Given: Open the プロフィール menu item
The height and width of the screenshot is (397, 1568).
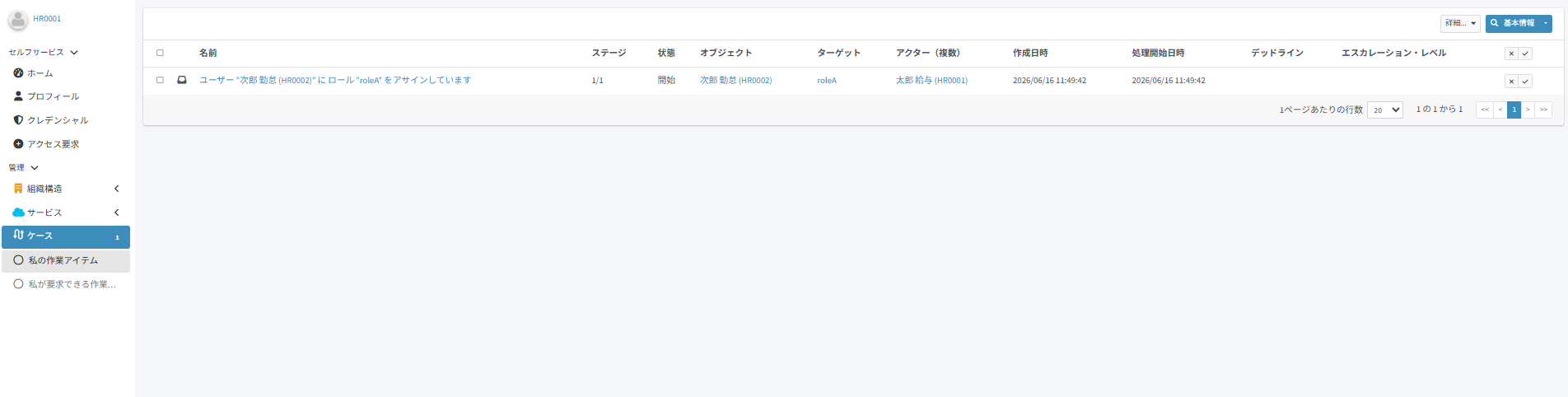Looking at the screenshot, I should pos(66,96).
